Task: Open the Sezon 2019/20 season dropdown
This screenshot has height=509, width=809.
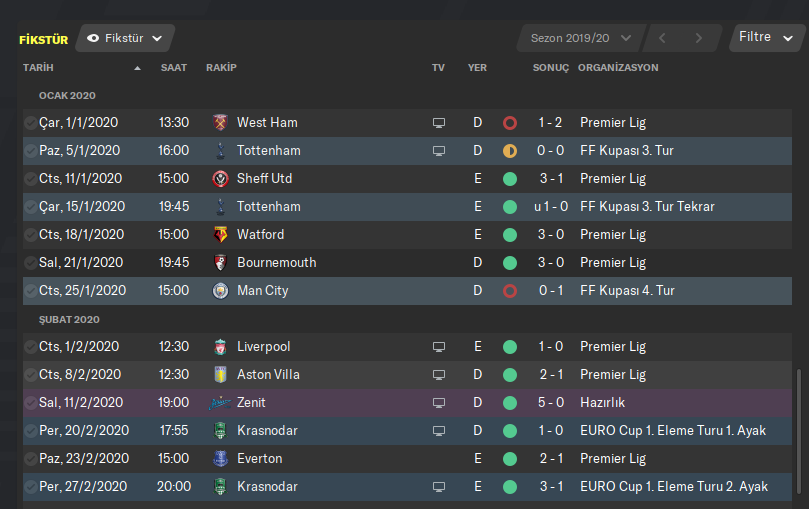Action: pyautogui.click(x=580, y=38)
